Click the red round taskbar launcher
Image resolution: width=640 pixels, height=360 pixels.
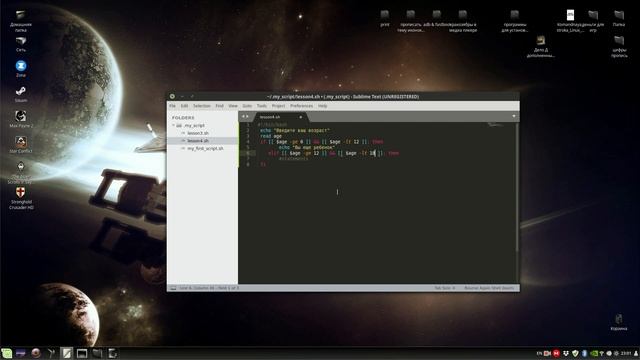(36, 353)
